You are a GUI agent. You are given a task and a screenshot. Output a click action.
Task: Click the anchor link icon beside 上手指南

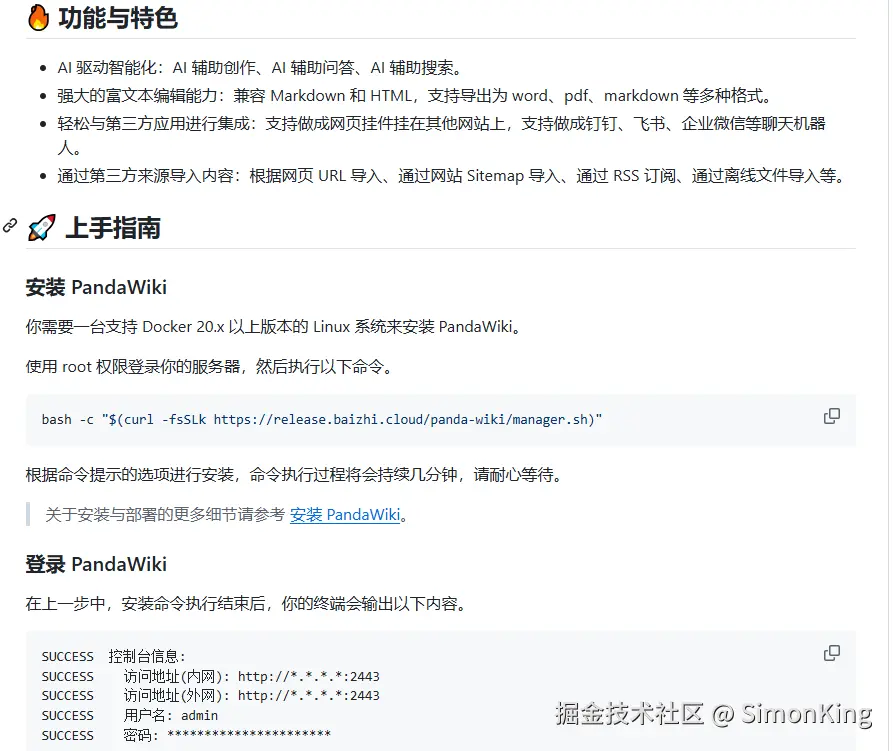10,225
